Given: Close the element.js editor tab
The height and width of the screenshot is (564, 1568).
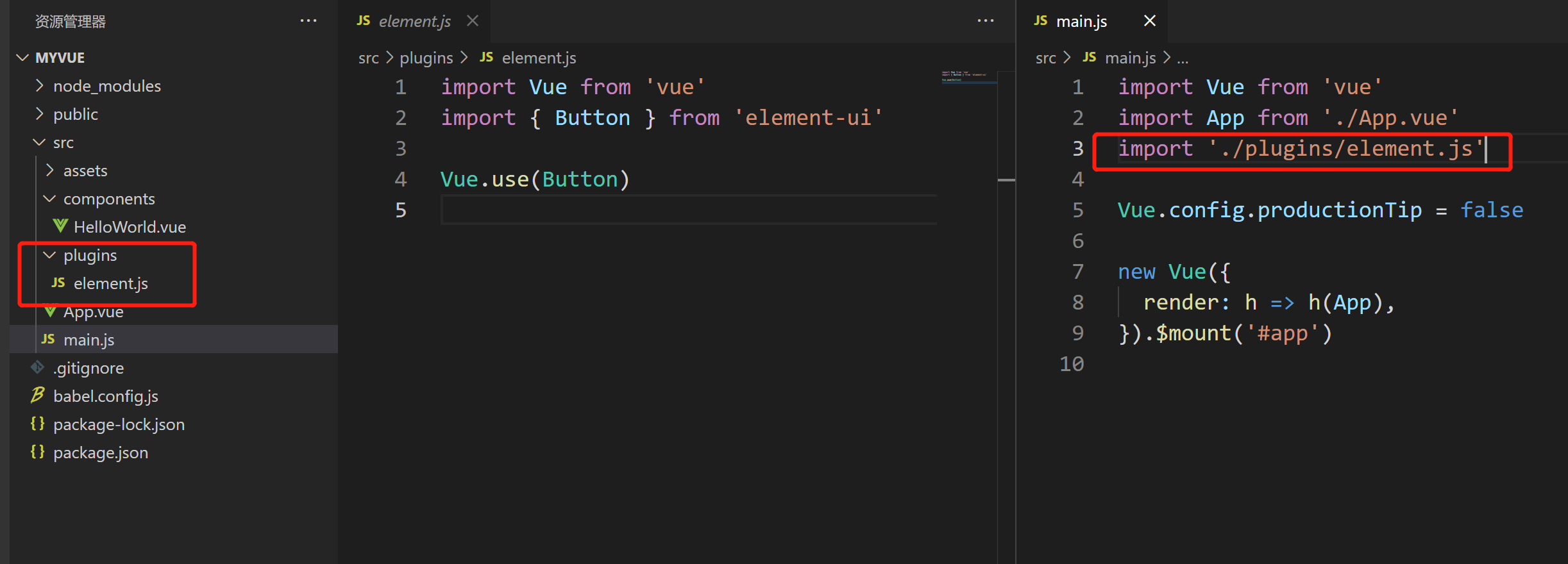Looking at the screenshot, I should point(473,21).
